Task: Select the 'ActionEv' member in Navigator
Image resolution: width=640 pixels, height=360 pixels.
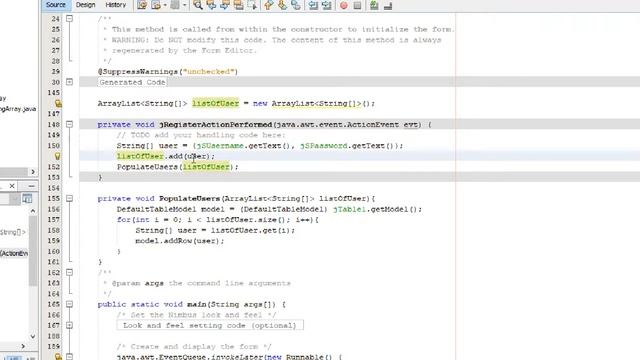Action: (x=14, y=253)
